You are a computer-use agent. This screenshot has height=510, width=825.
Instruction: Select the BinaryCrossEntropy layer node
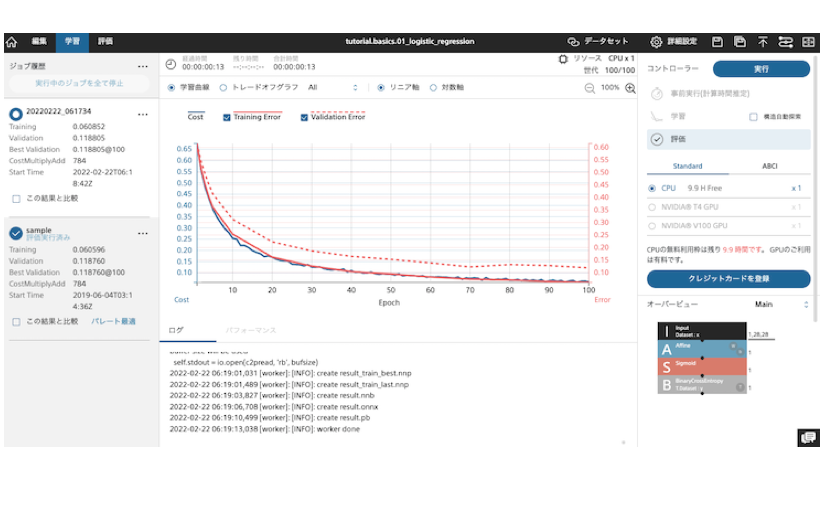point(702,384)
